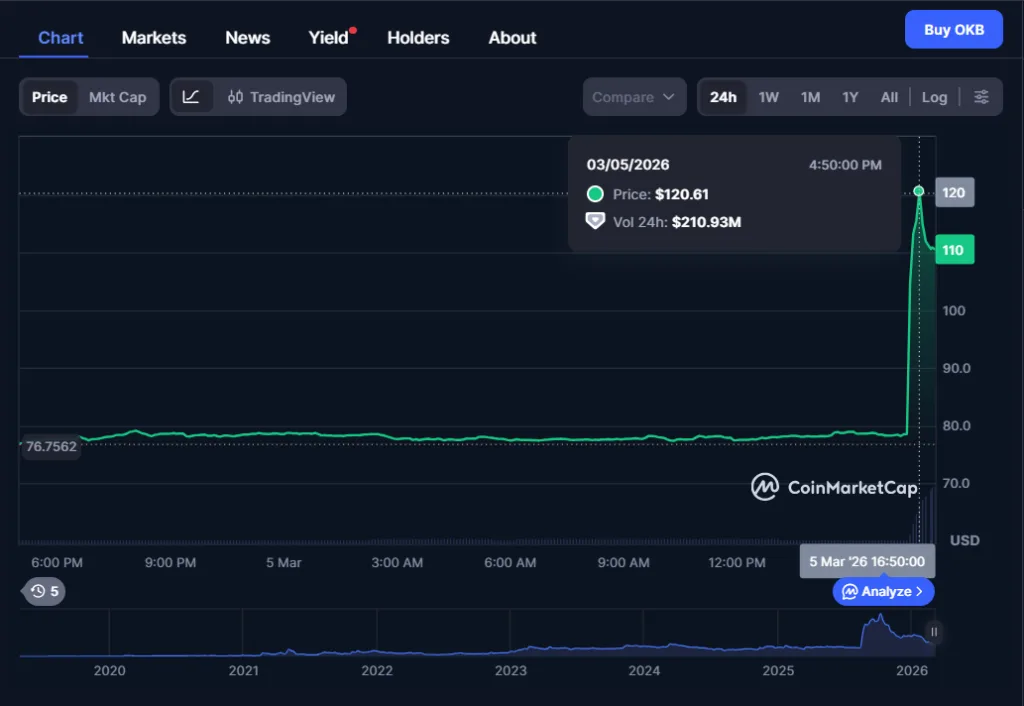
Task: Switch to candlestick chart view
Action: (x=237, y=96)
